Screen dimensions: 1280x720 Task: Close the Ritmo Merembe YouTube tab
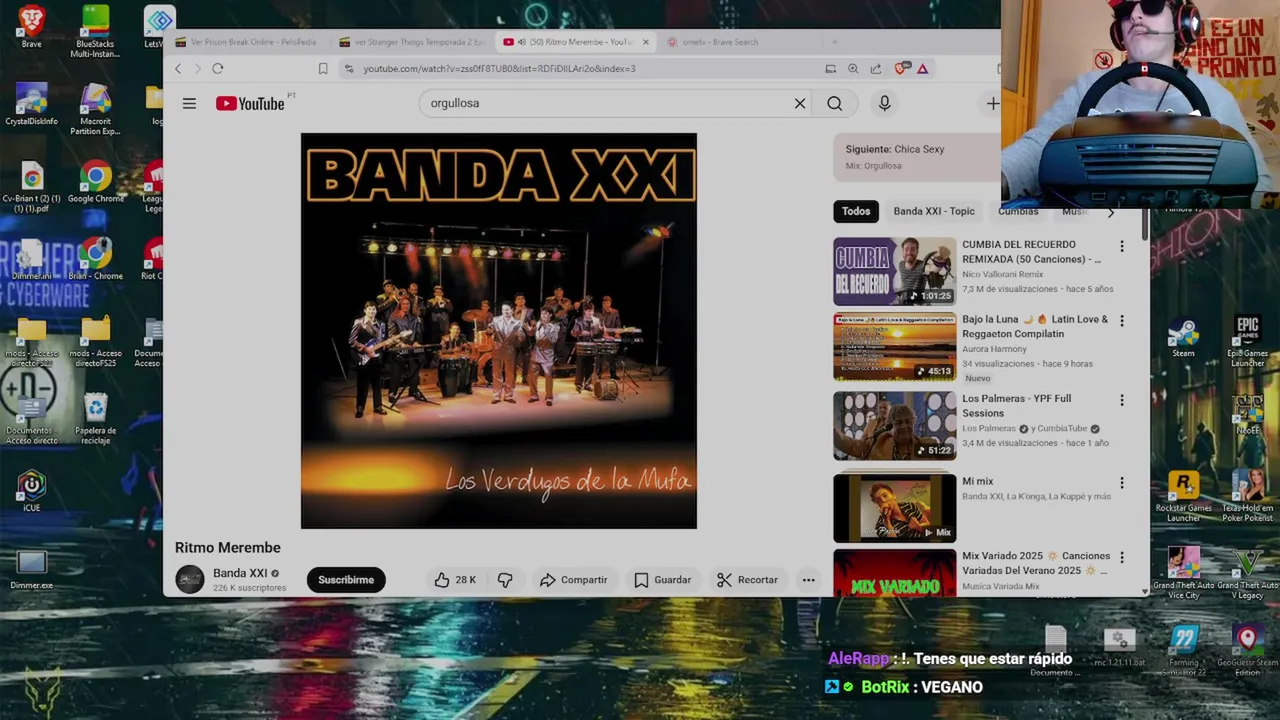(x=645, y=42)
